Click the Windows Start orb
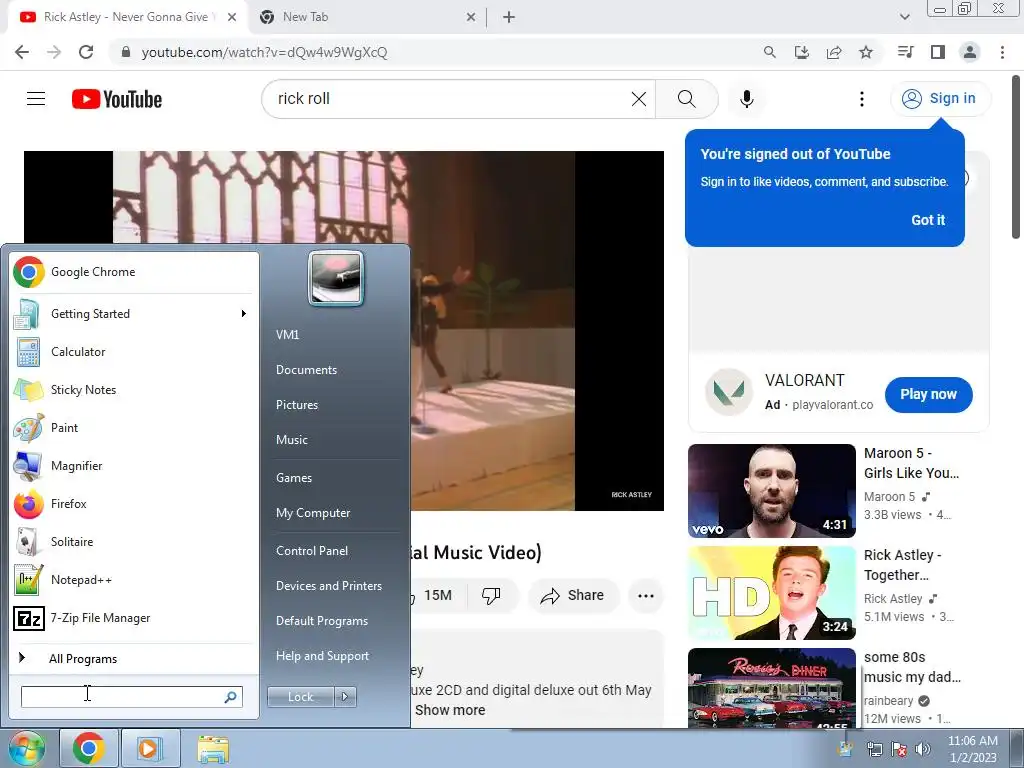 click(x=26, y=749)
